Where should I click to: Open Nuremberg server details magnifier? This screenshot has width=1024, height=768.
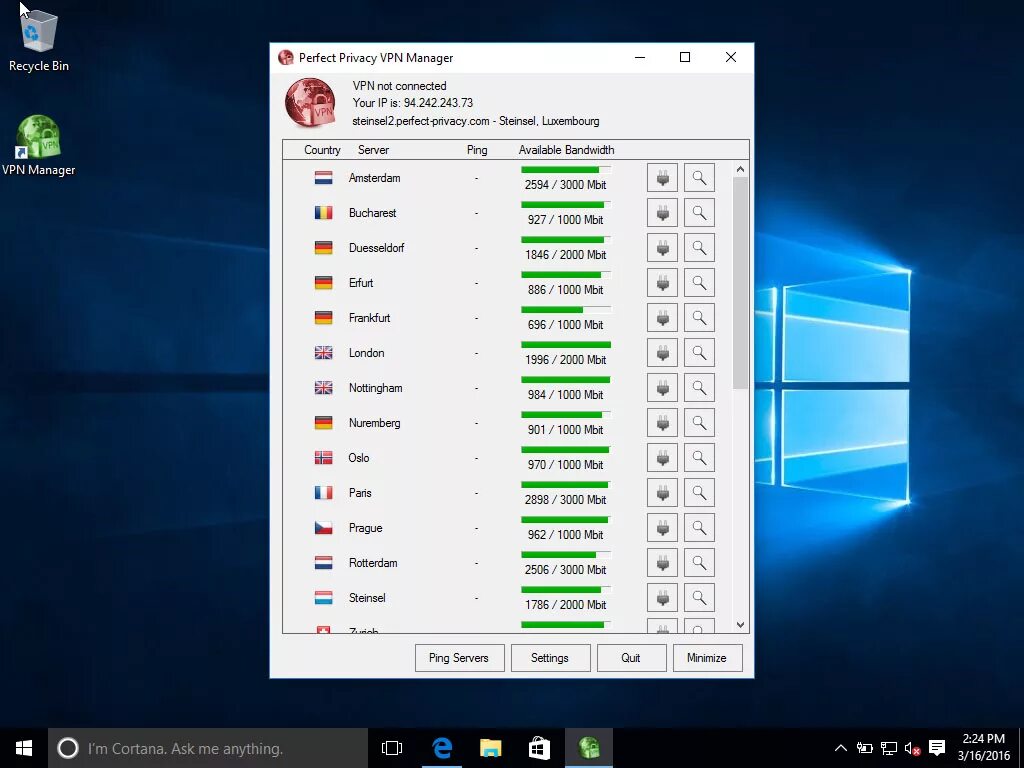pyautogui.click(x=699, y=423)
